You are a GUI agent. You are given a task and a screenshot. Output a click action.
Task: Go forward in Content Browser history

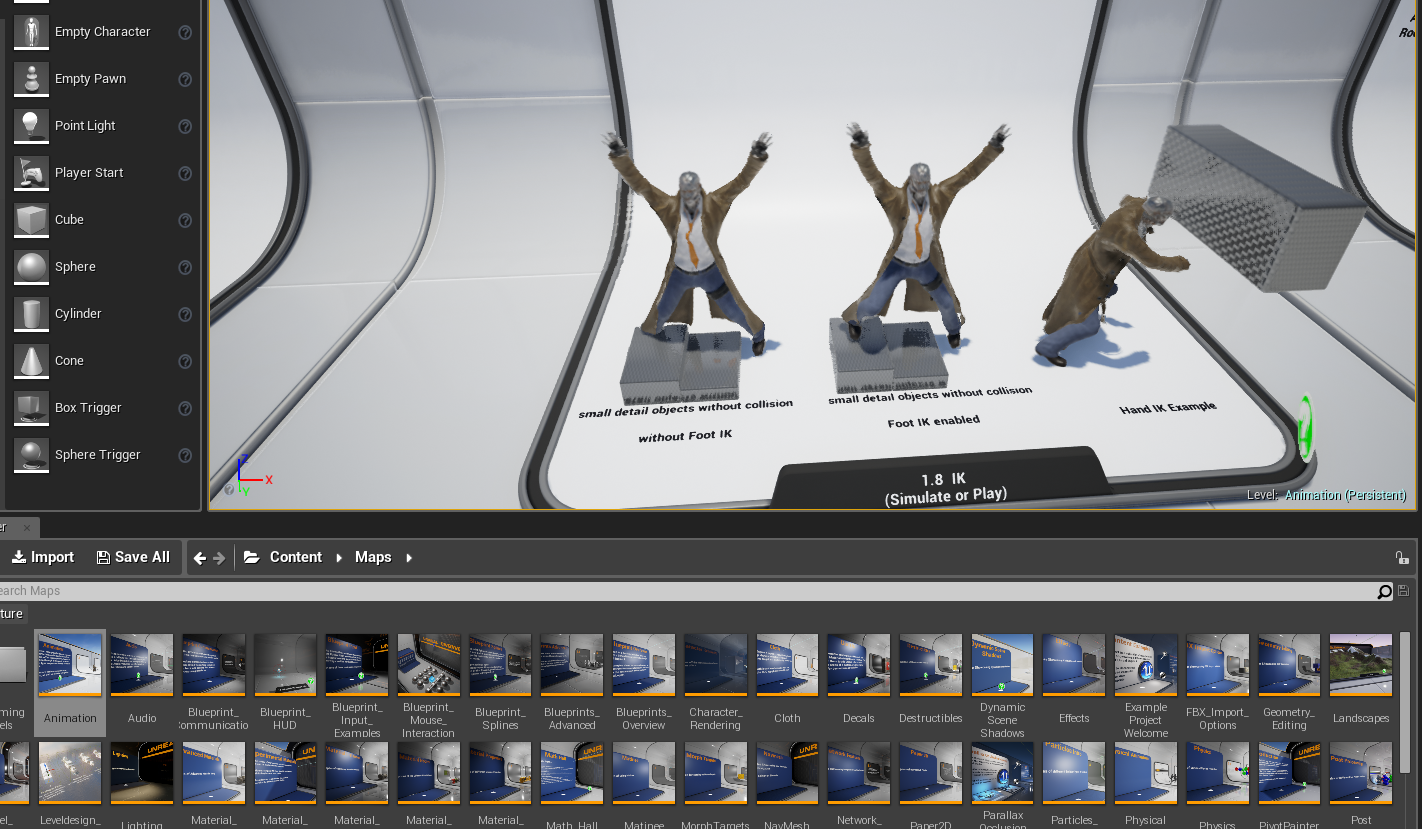click(219, 557)
